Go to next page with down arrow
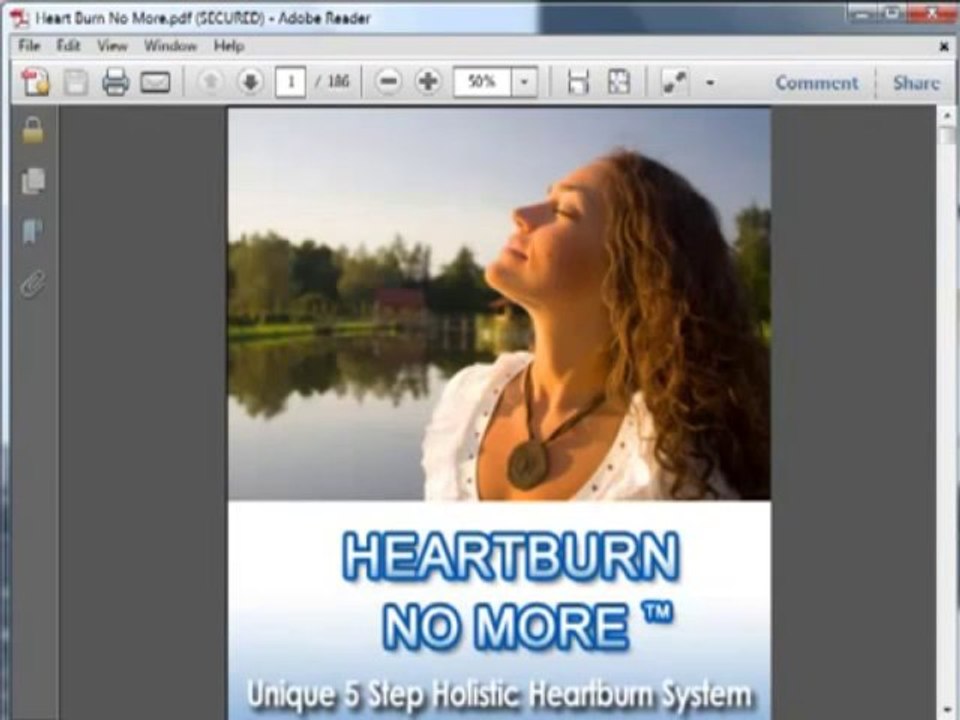This screenshot has width=960, height=720. click(x=250, y=81)
